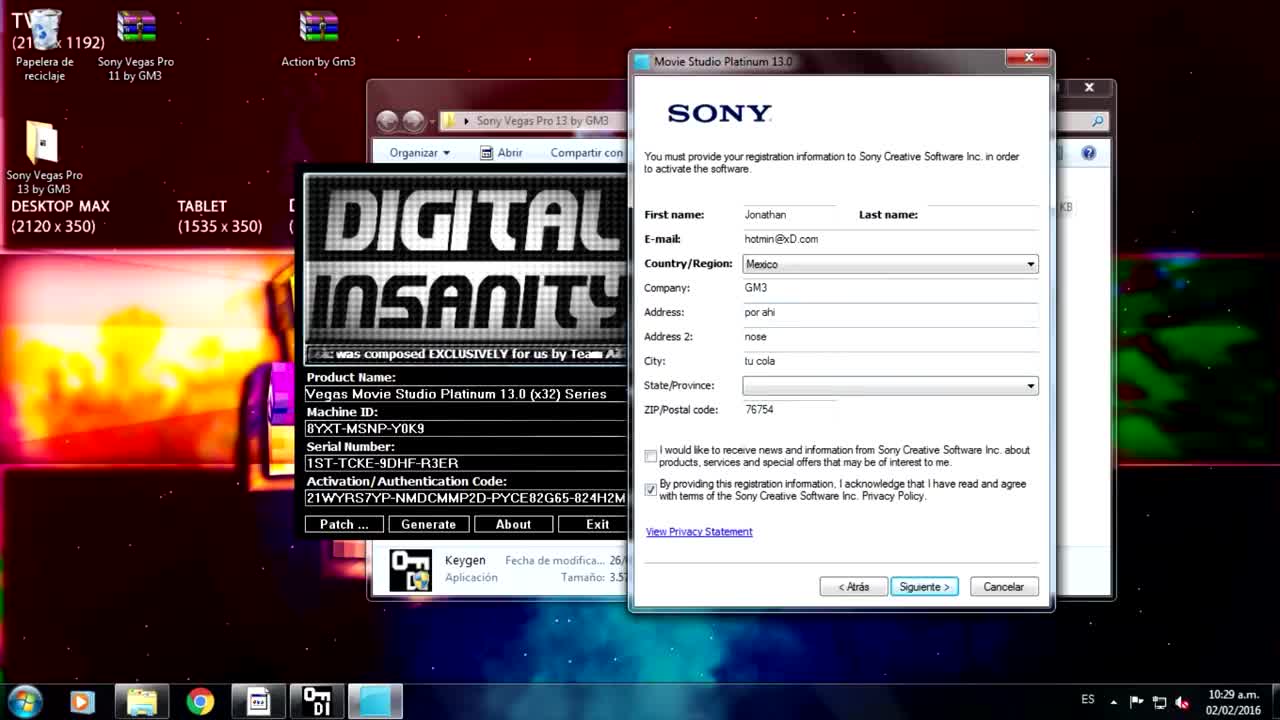
Task: Open Windows Explorer from the taskbar
Action: [x=142, y=702]
